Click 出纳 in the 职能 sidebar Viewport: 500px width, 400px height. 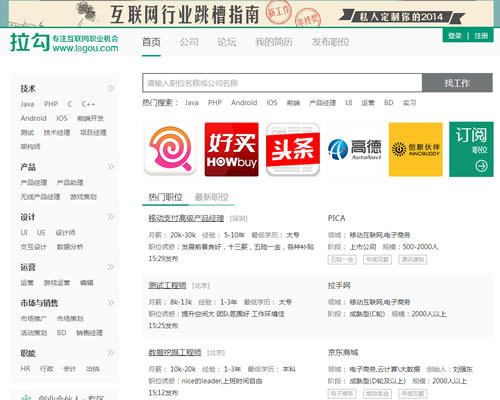coord(93,369)
